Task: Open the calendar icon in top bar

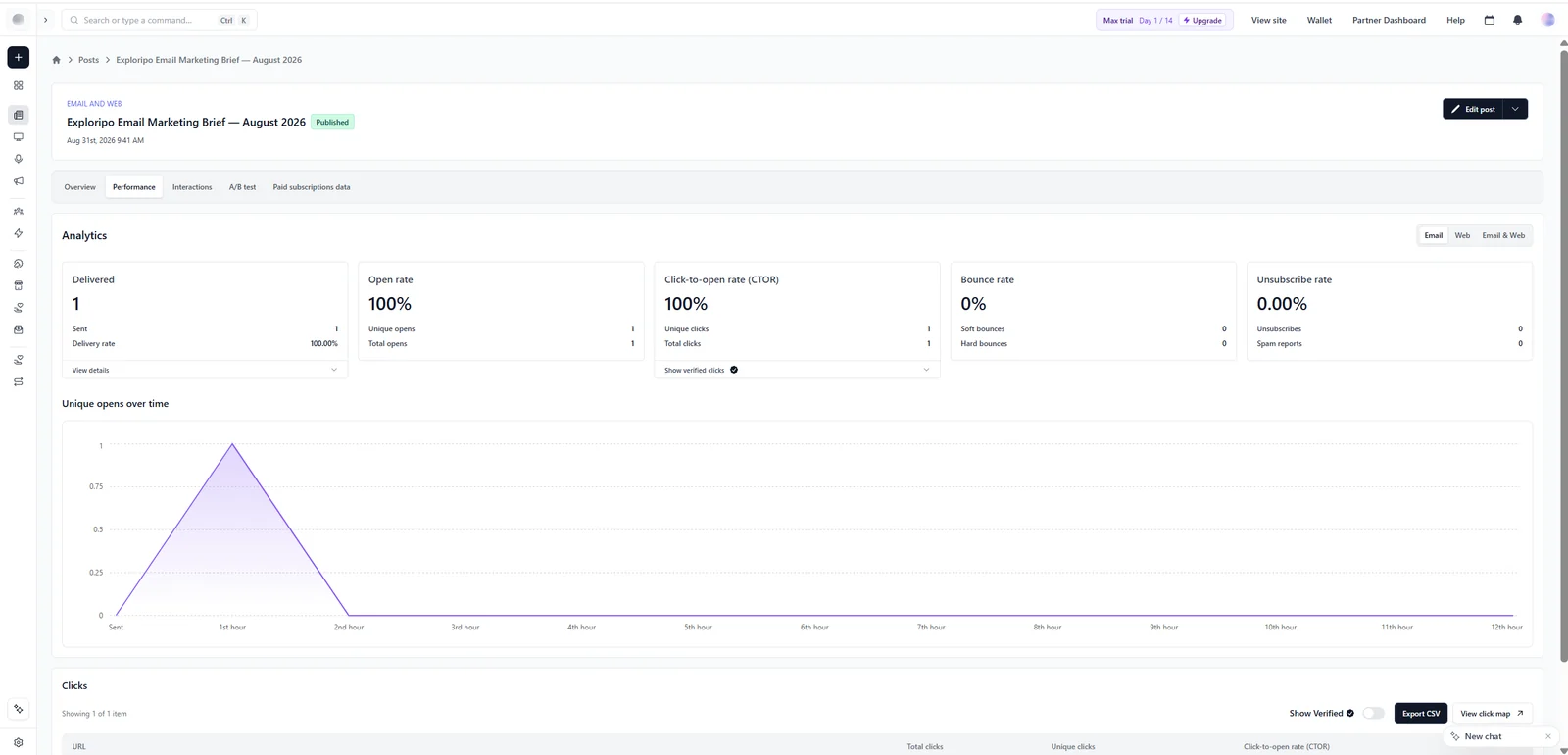Action: click(1490, 20)
